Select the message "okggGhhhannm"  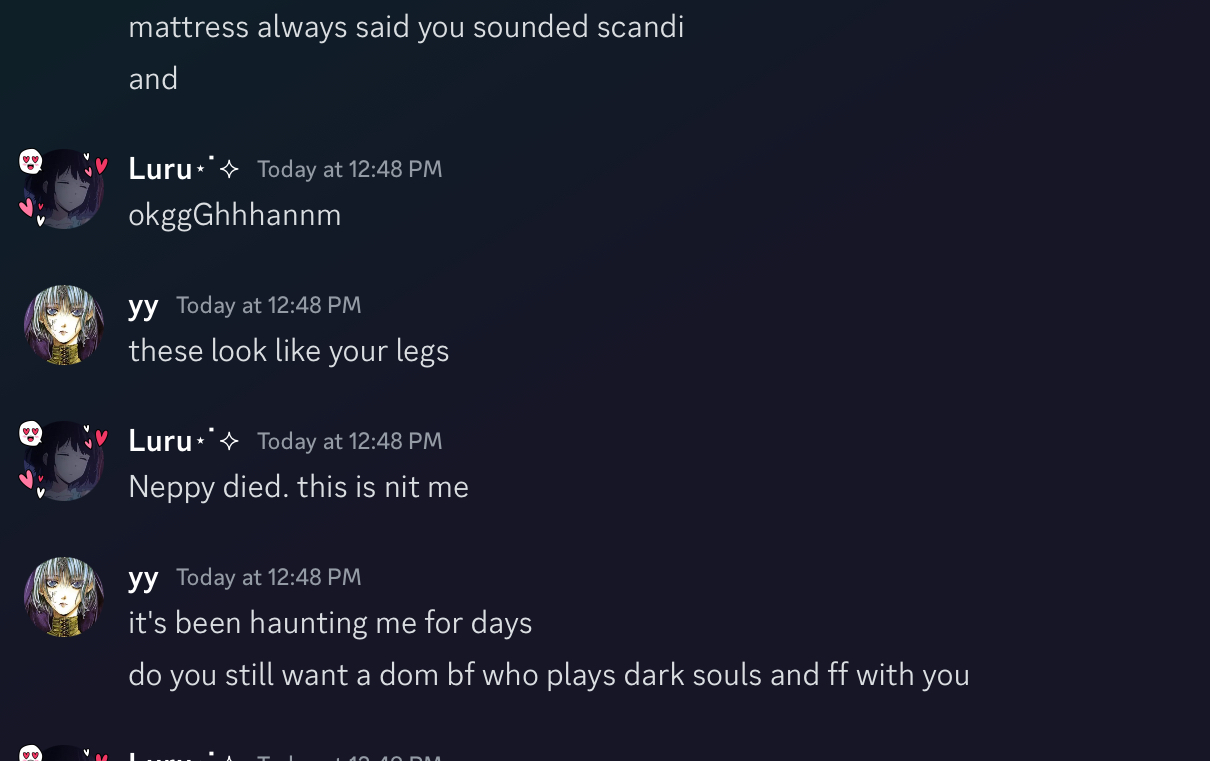pyautogui.click(x=235, y=215)
